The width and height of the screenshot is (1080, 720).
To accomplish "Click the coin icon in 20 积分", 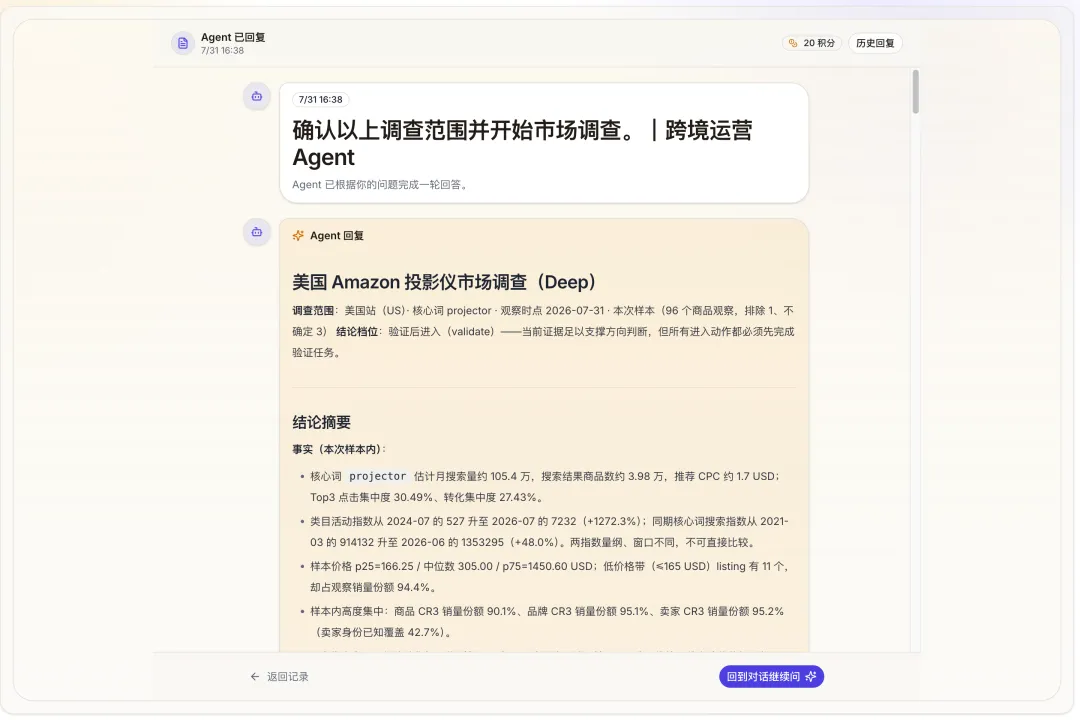I will [793, 43].
